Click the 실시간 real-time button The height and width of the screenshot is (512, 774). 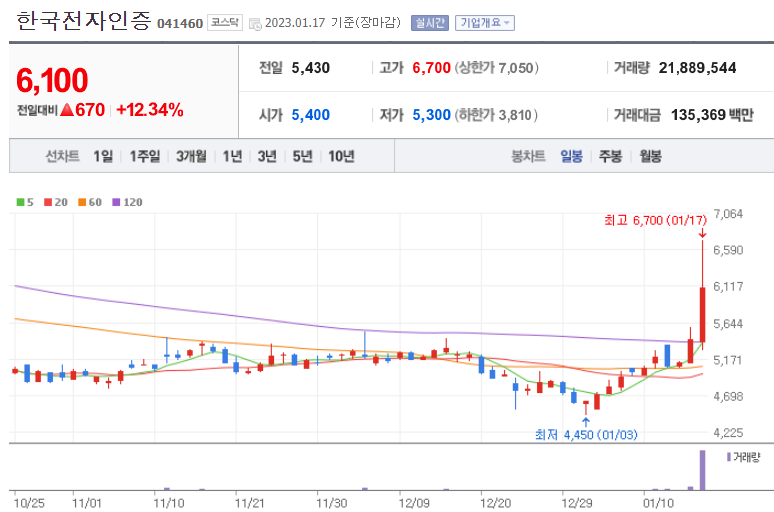[429, 23]
